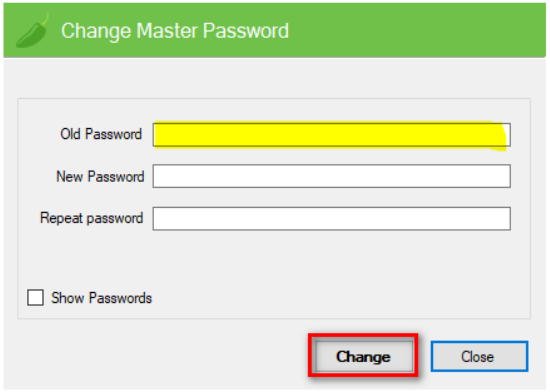
Task: Tick the Show Passwords checkbox
Action: 35,298
